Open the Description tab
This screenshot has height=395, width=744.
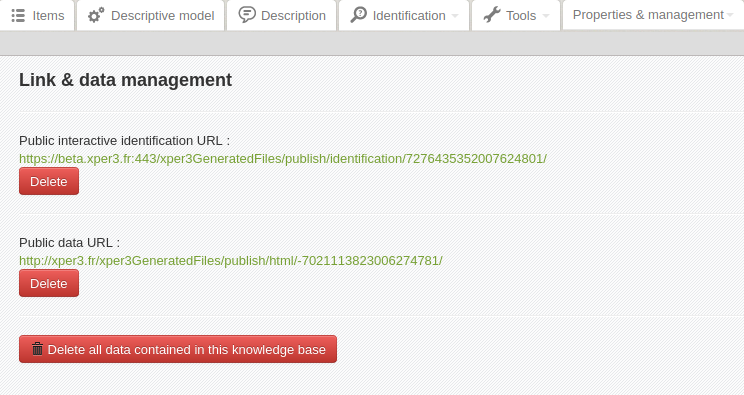click(x=282, y=15)
